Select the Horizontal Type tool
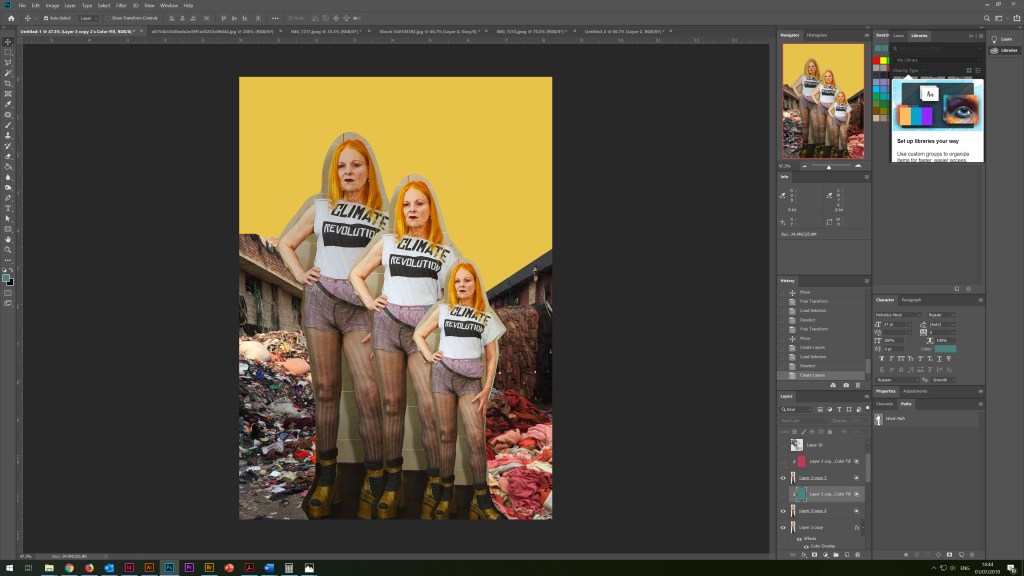Viewport: 1024px width, 576px height. (x=8, y=208)
